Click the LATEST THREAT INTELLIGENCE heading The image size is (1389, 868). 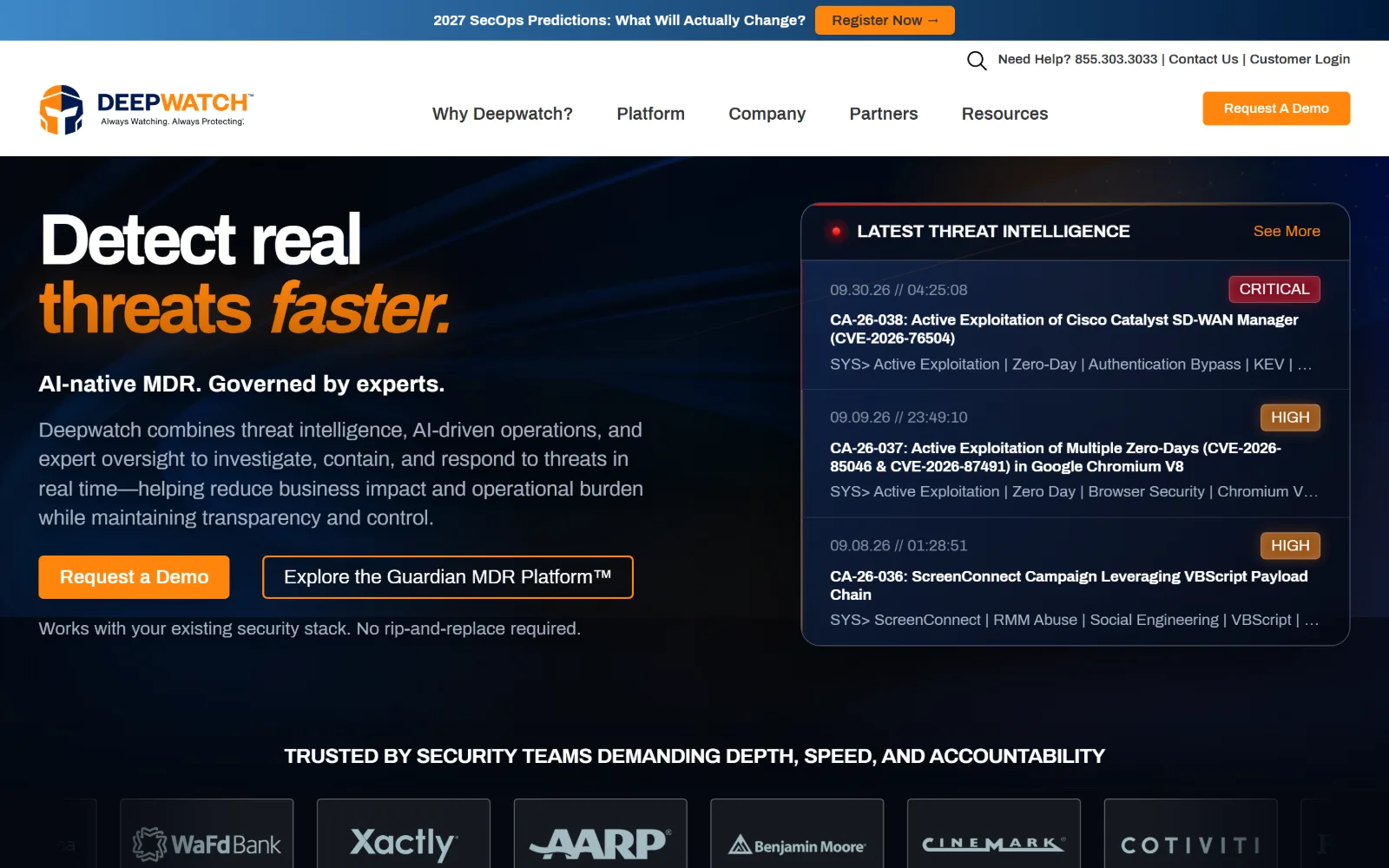[x=993, y=231]
